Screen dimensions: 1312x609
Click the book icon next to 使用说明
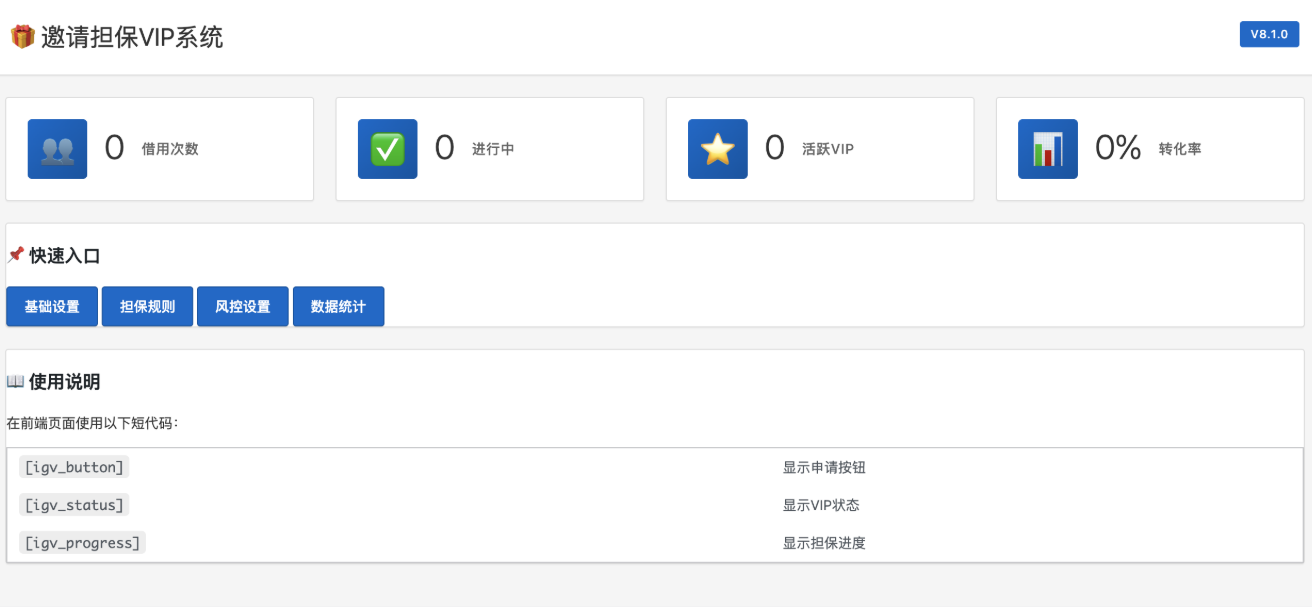click(x=15, y=381)
